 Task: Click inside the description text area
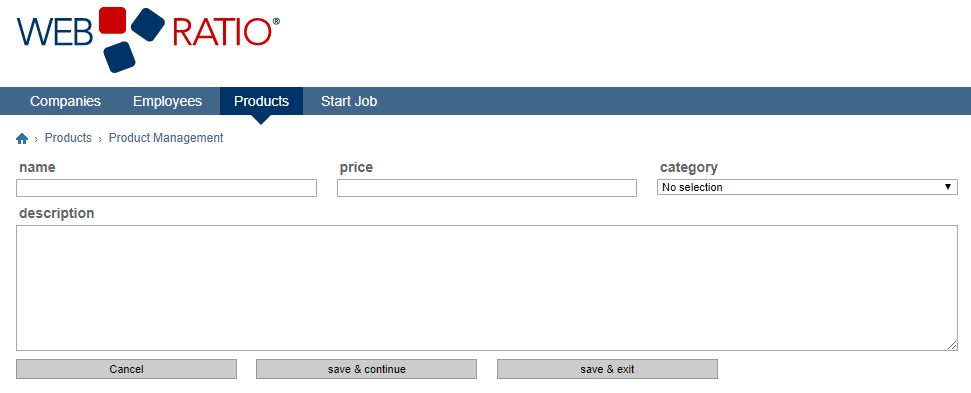pyautogui.click(x=487, y=288)
